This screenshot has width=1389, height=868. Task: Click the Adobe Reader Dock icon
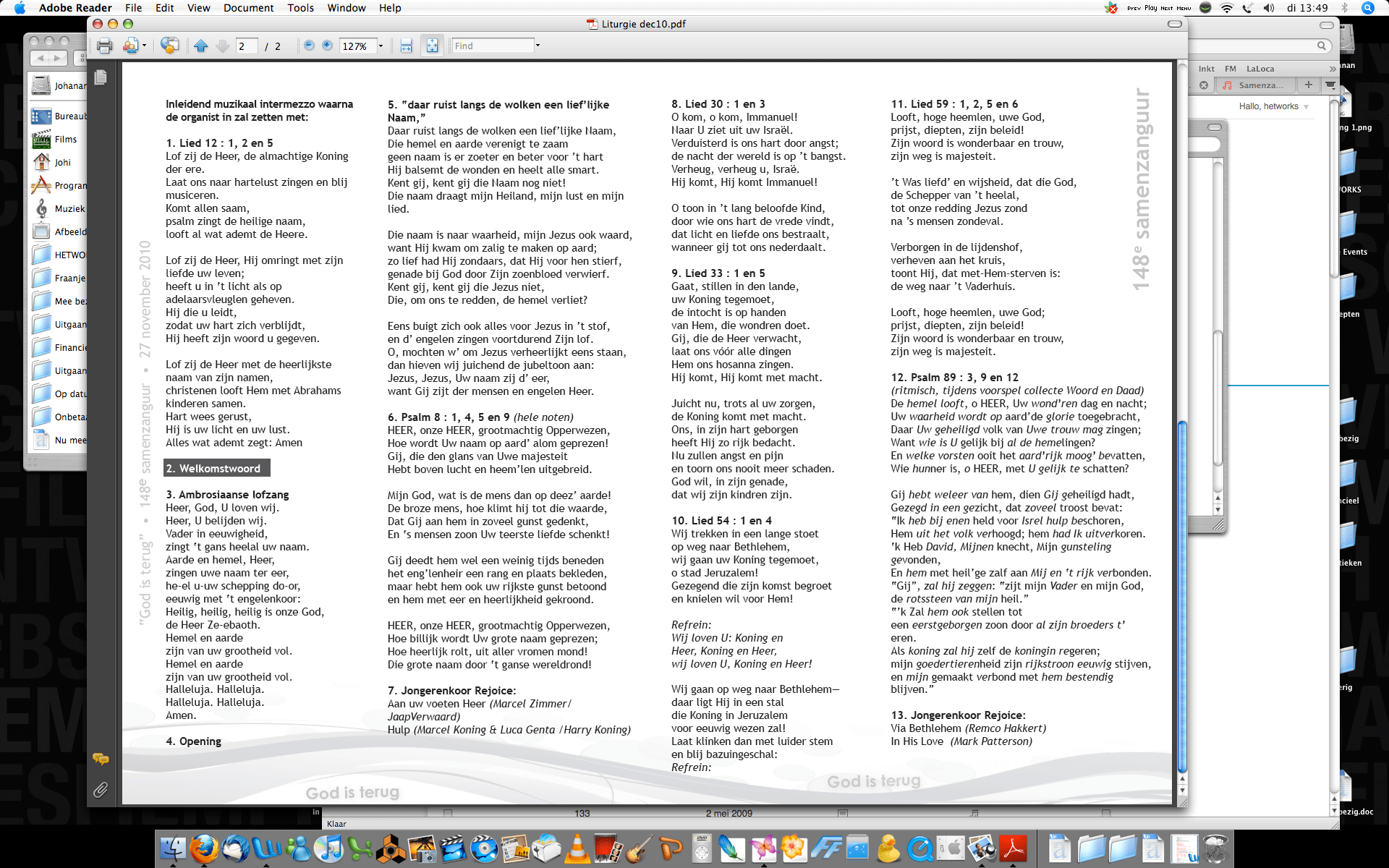1013,848
